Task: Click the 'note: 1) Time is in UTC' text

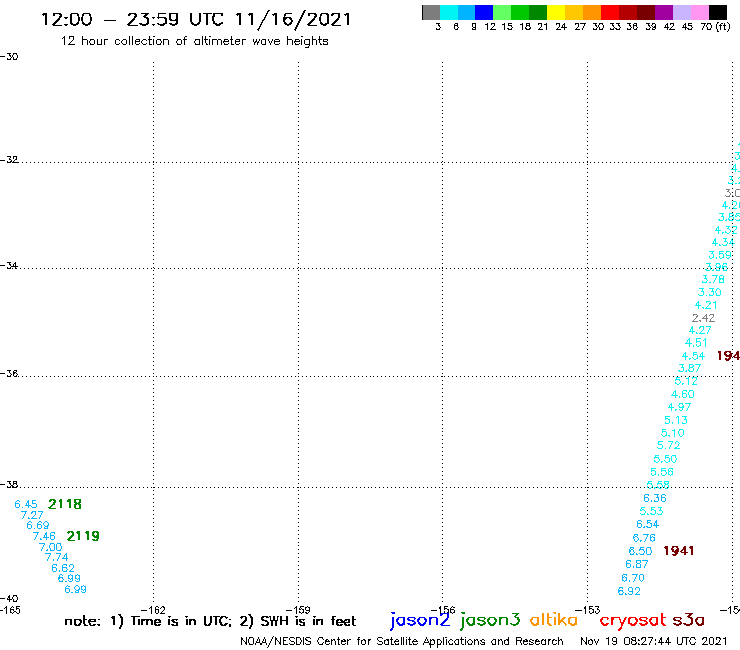Action: [x=148, y=621]
